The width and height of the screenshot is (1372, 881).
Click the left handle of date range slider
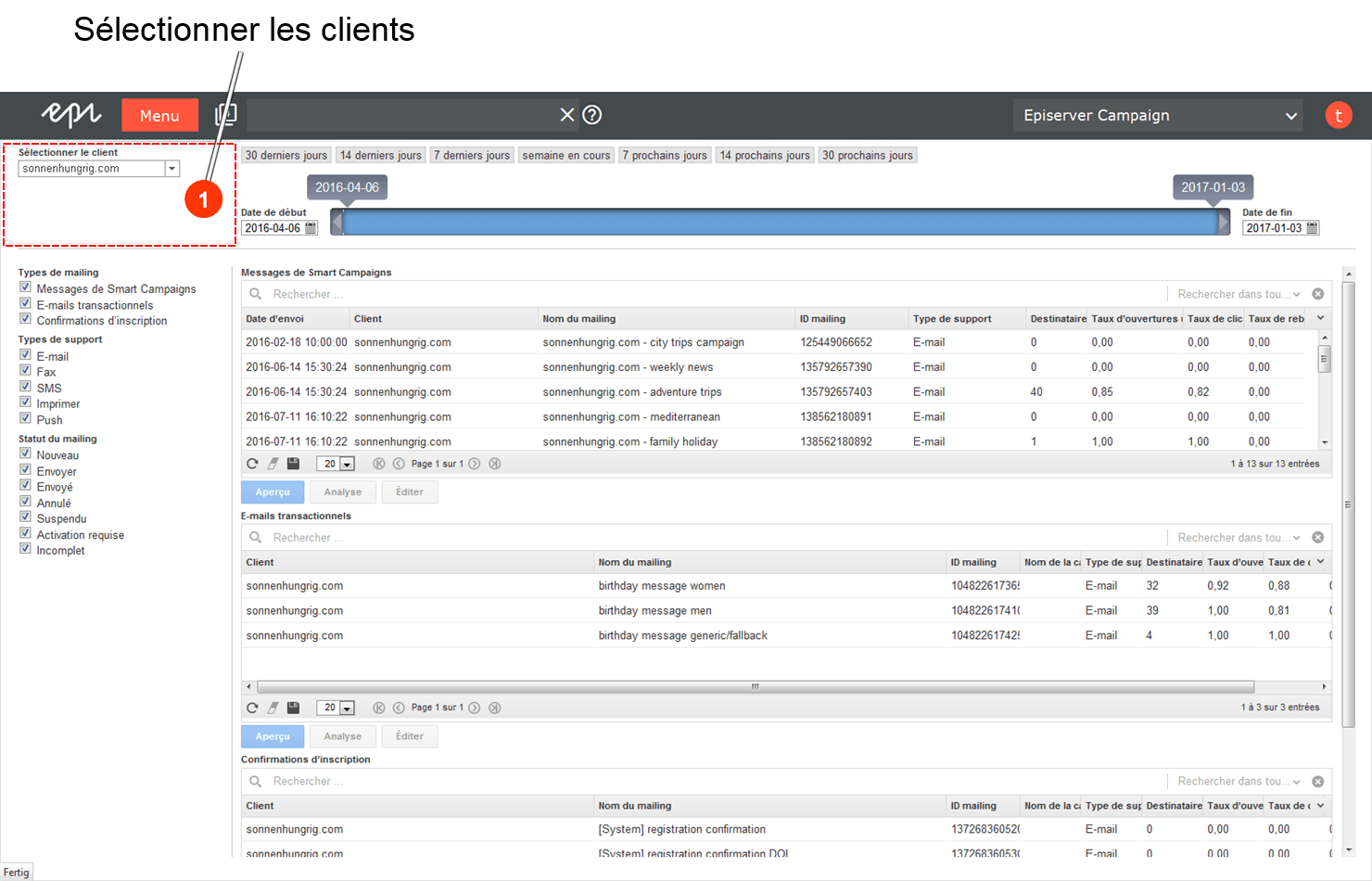click(x=337, y=222)
